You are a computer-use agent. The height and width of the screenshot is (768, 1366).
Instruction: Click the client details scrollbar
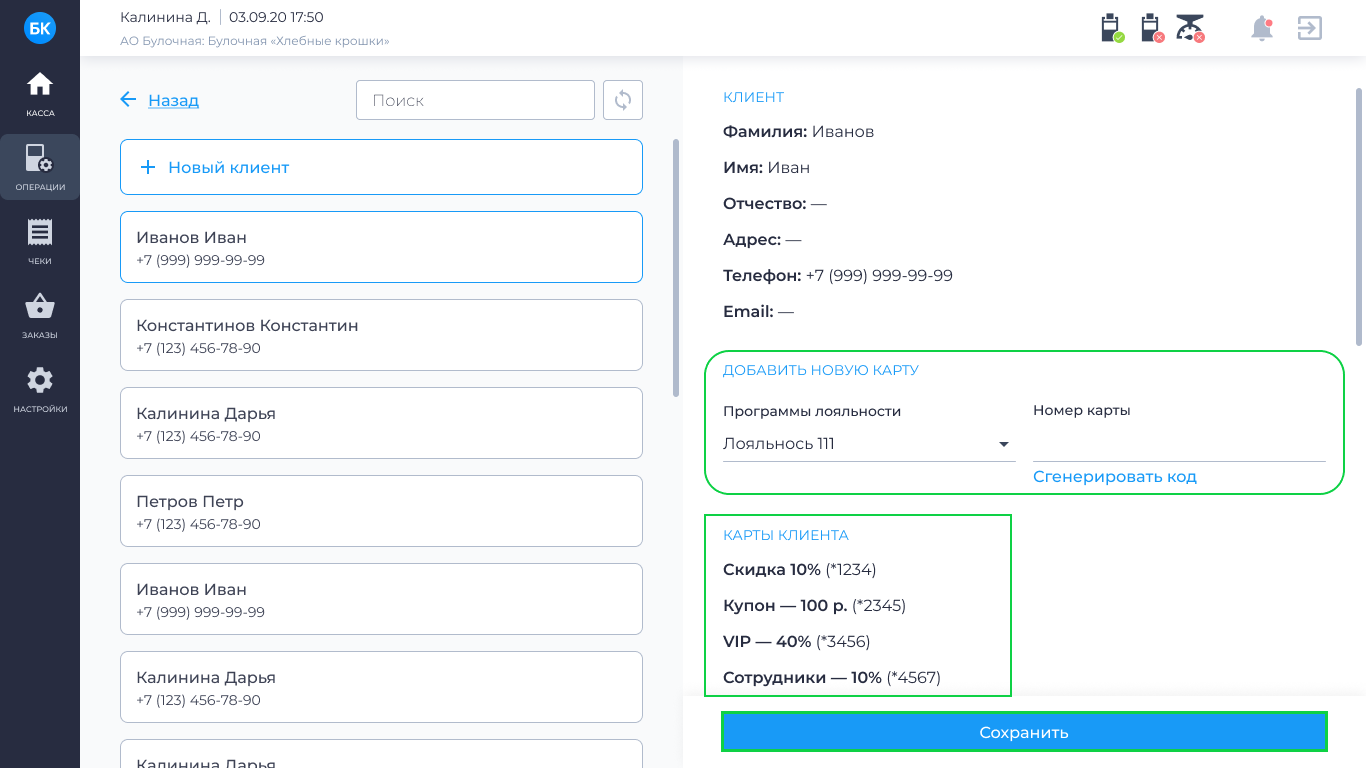click(1359, 217)
